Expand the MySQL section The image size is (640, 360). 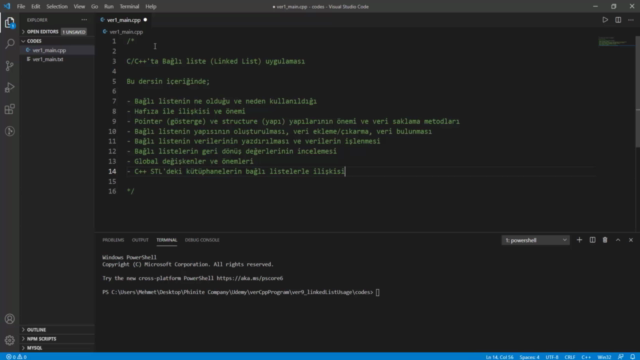pyautogui.click(x=57, y=348)
